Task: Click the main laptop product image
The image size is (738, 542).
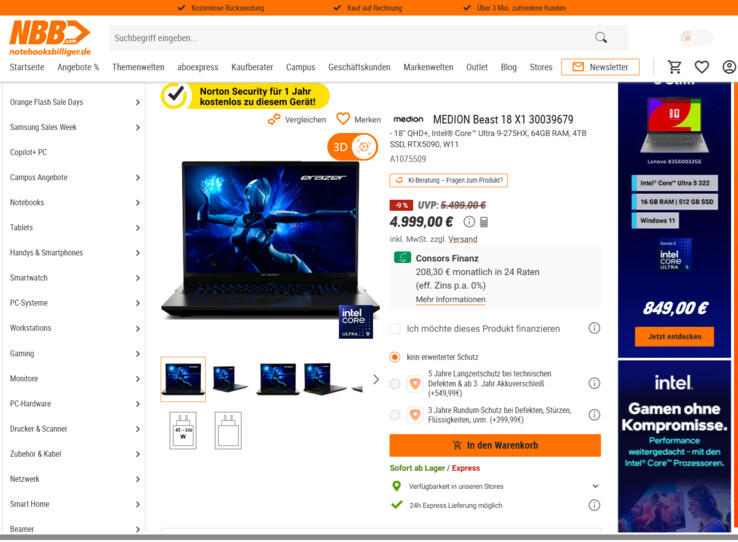Action: pos(270,240)
